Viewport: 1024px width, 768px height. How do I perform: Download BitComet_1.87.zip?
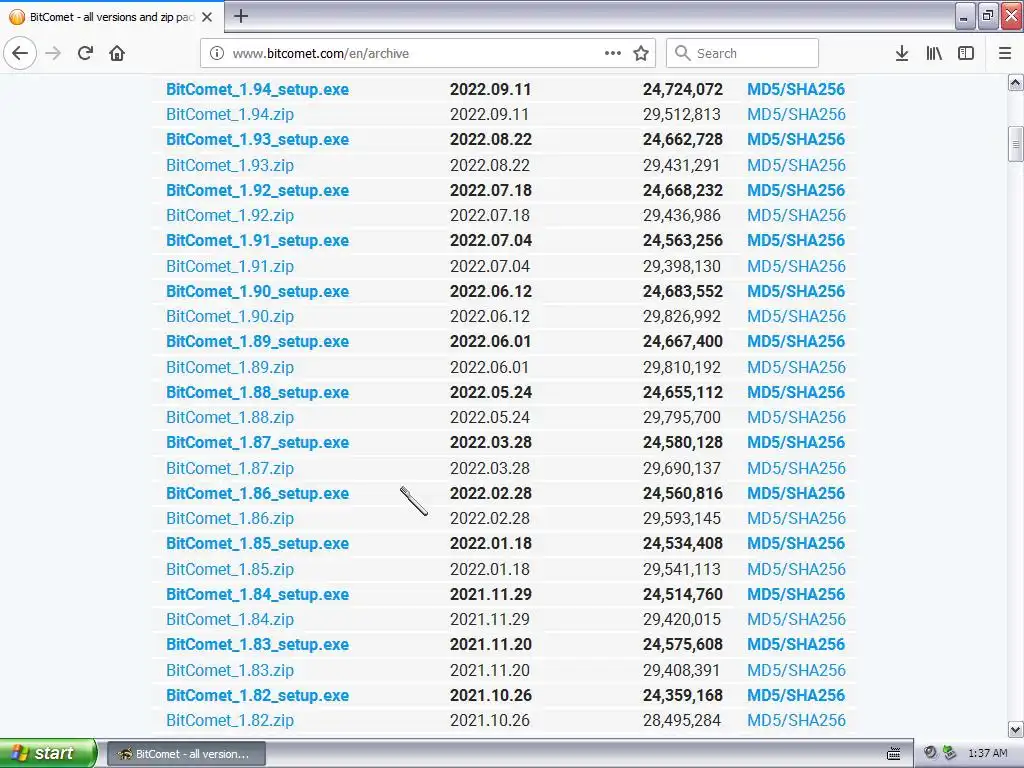click(230, 468)
